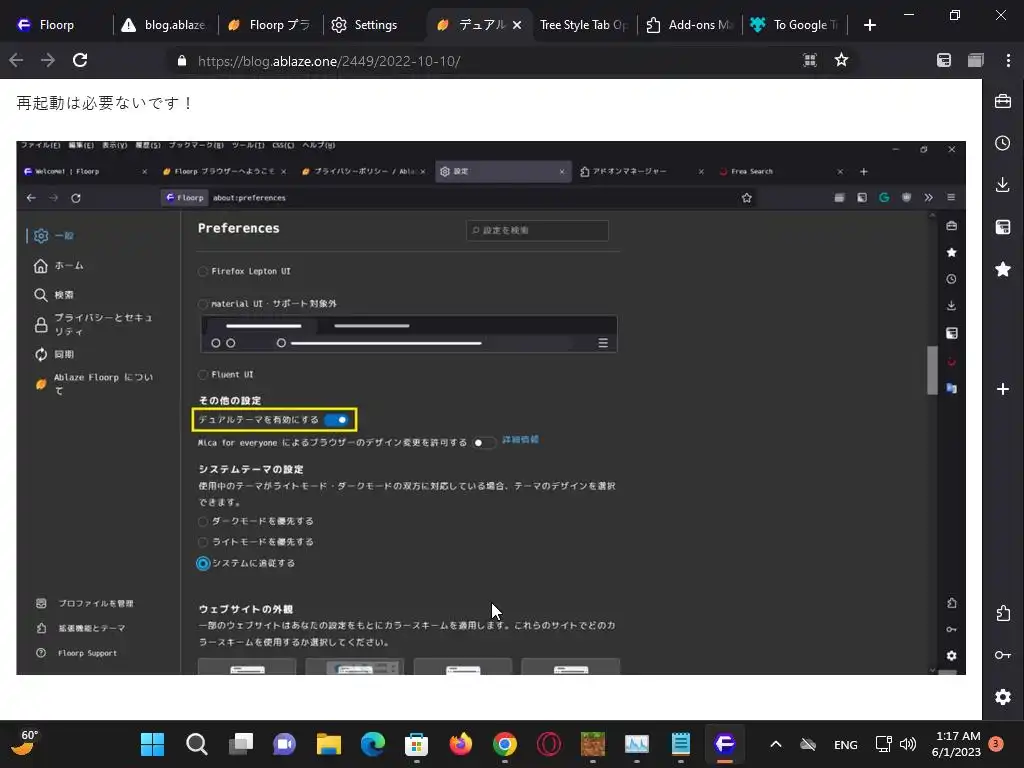This screenshot has height=768, width=1024.
Task: Open File Explorer from the taskbar
Action: pyautogui.click(x=328, y=744)
